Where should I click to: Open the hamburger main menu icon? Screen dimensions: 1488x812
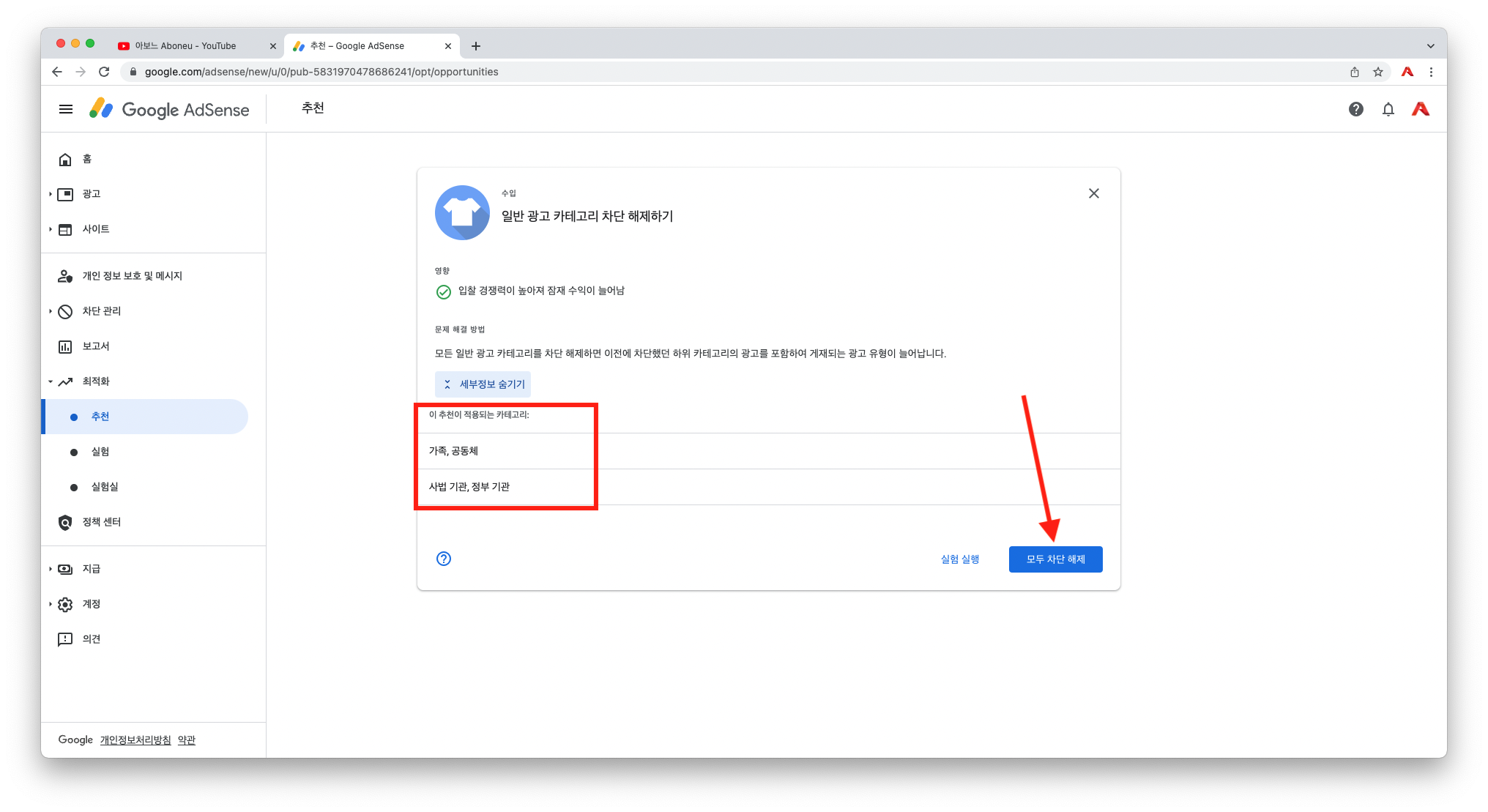click(66, 109)
